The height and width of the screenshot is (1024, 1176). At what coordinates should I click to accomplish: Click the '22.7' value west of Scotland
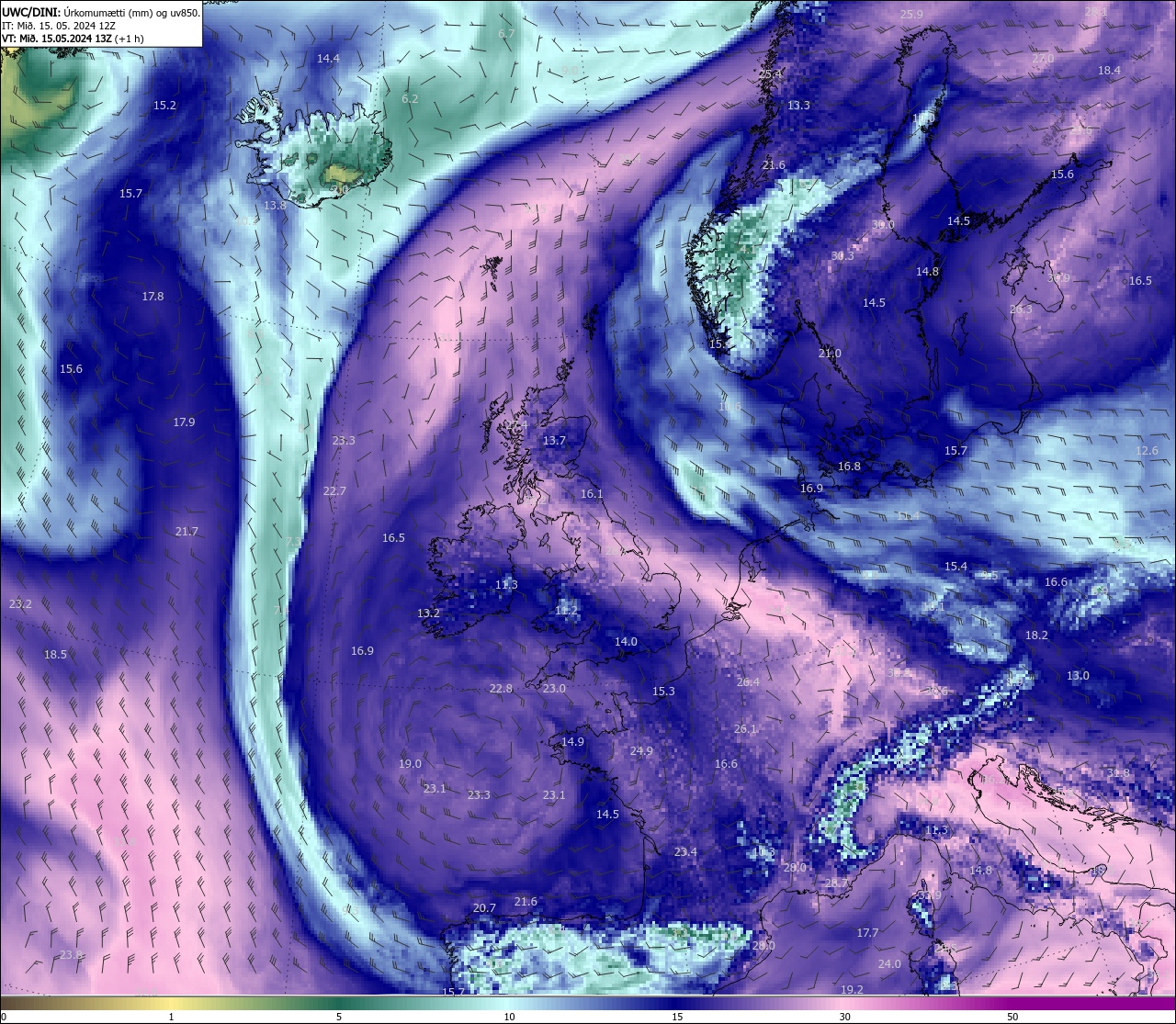tap(334, 490)
